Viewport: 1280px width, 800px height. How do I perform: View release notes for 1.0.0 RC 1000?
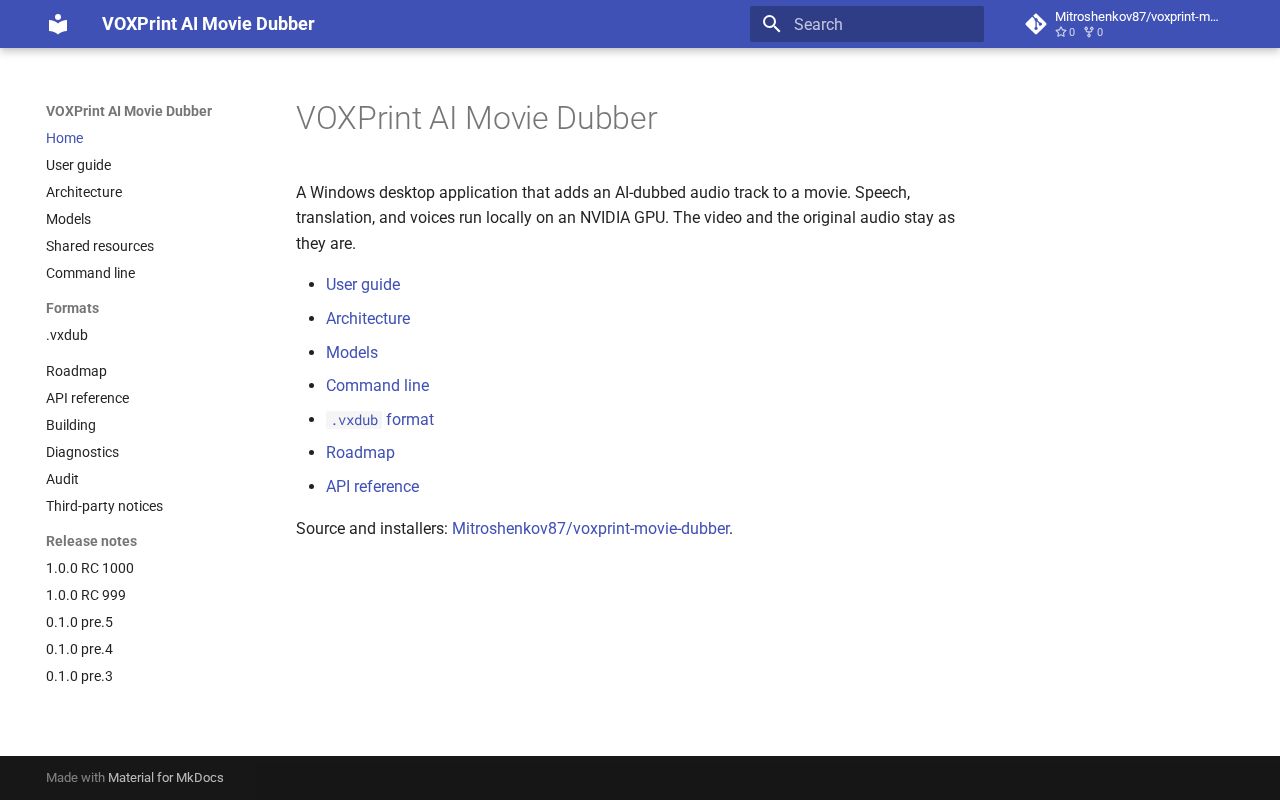[90, 568]
